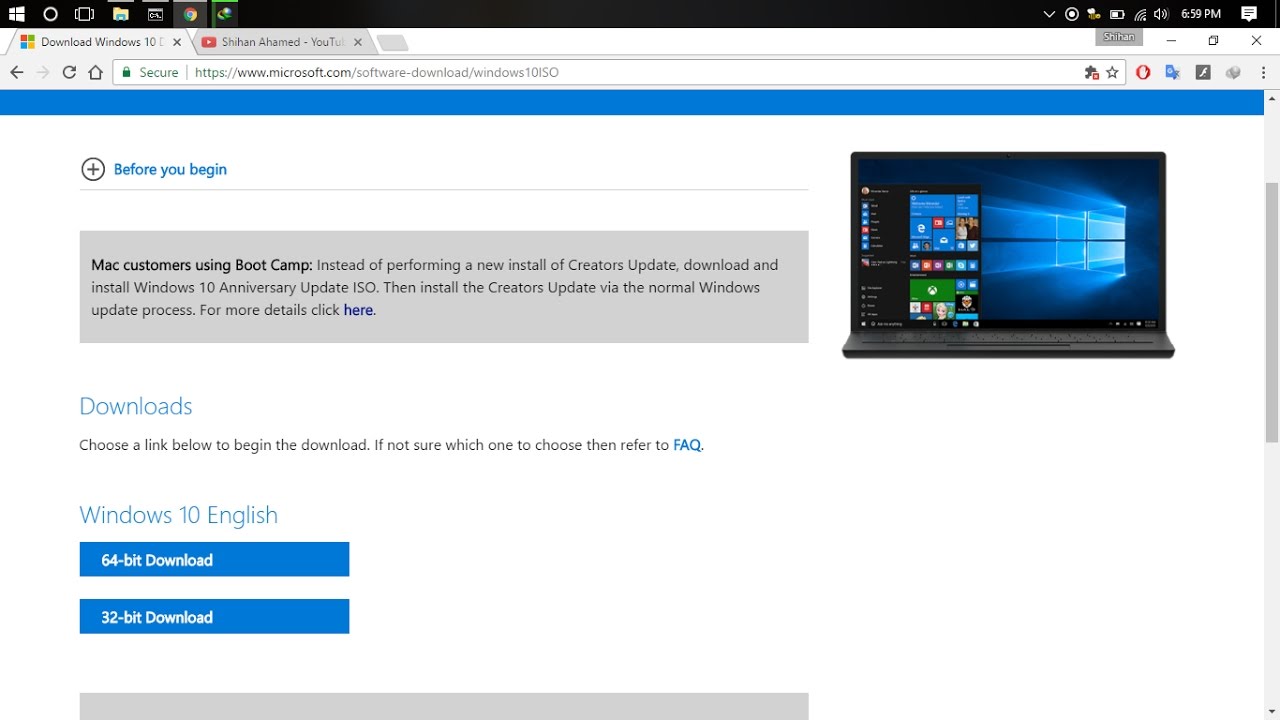Open Command Prompt from taskbar
This screenshot has height=720, width=1280.
[x=155, y=14]
